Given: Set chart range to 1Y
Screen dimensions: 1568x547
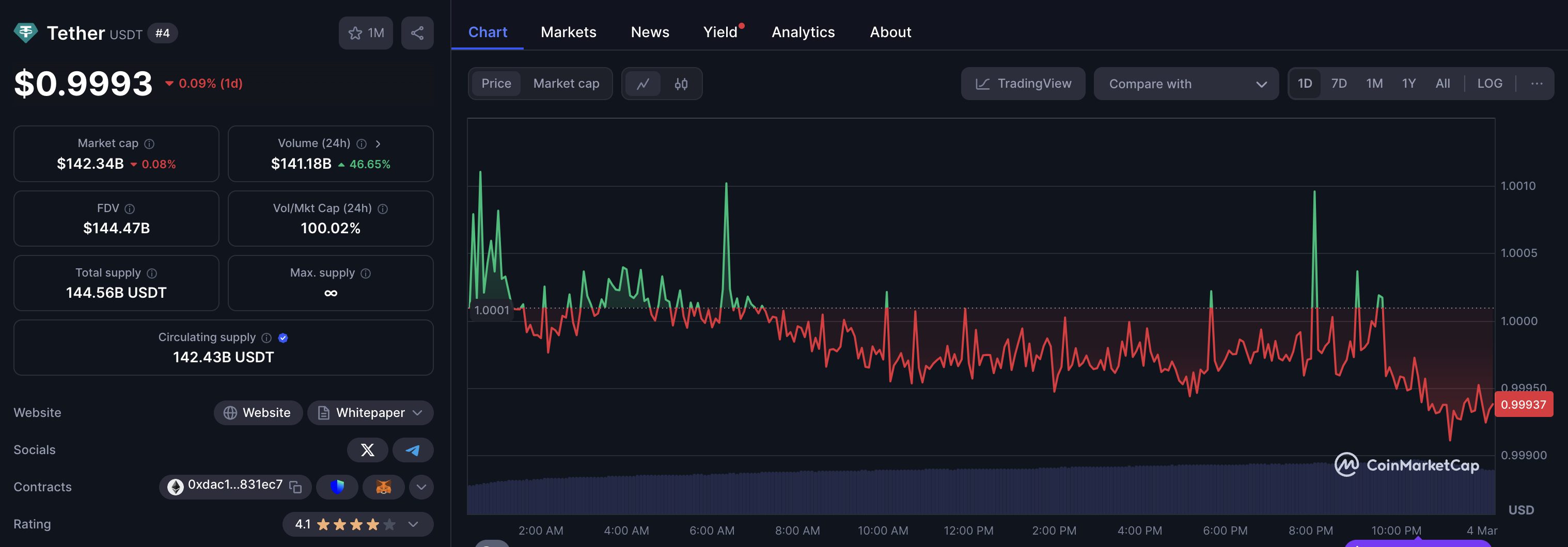Looking at the screenshot, I should tap(1409, 84).
